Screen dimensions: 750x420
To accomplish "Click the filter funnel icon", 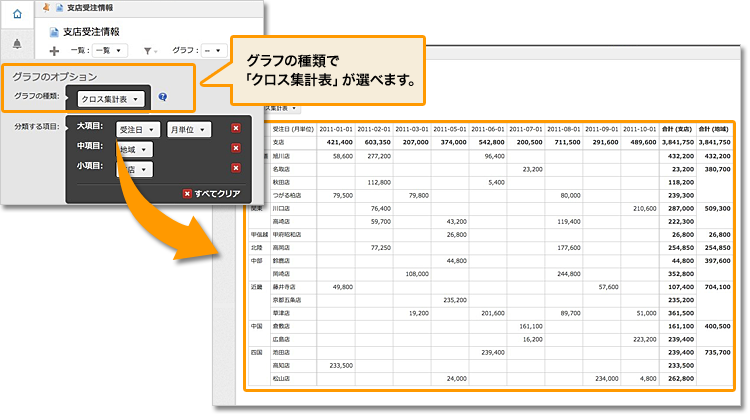I will tap(148, 50).
